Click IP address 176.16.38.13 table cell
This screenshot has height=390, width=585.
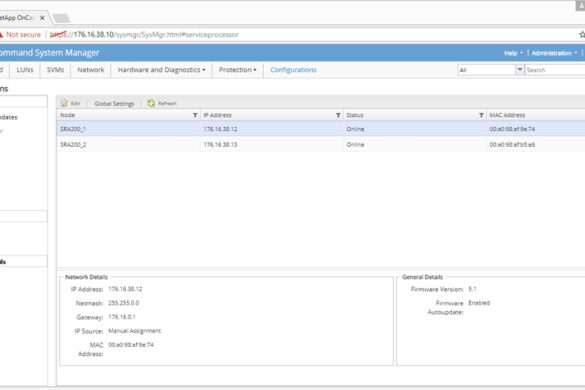pyautogui.click(x=220, y=144)
